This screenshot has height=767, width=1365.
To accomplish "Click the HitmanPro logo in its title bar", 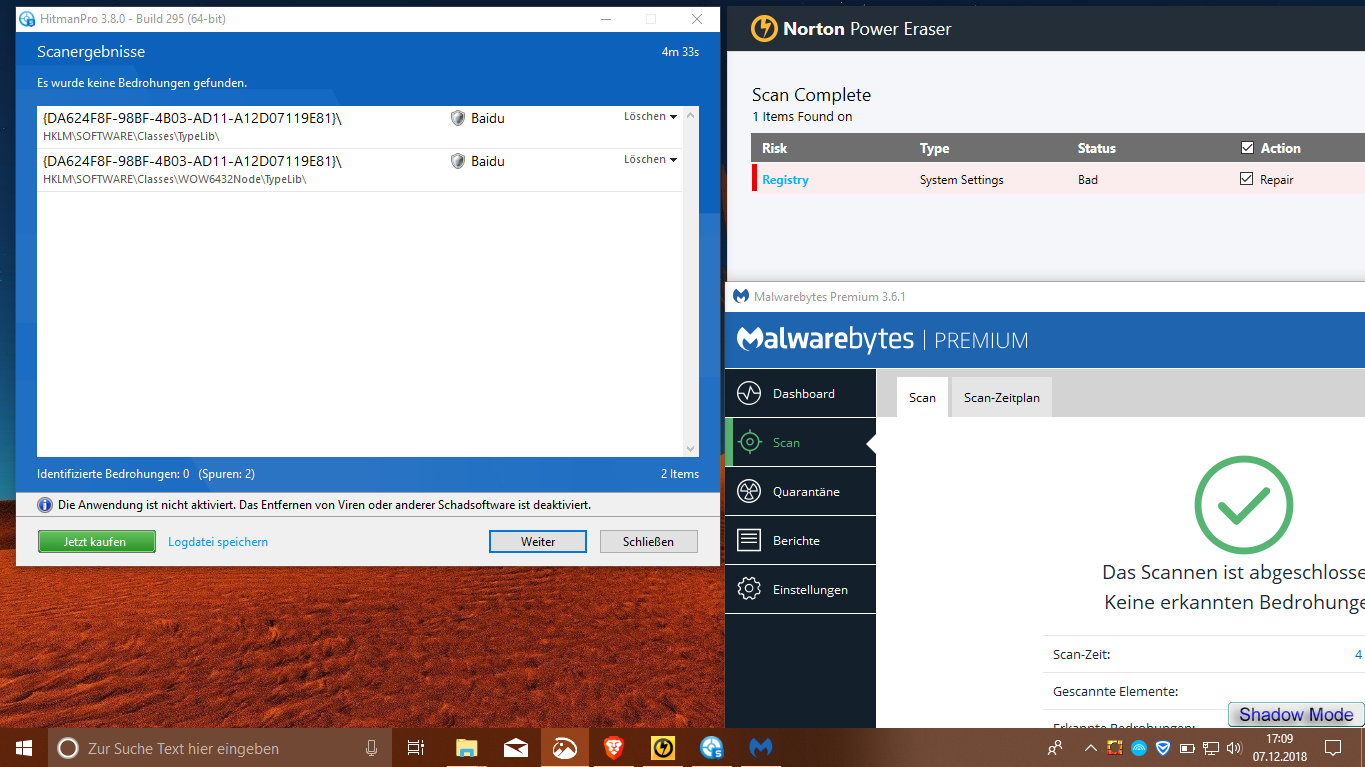I will 27,19.
